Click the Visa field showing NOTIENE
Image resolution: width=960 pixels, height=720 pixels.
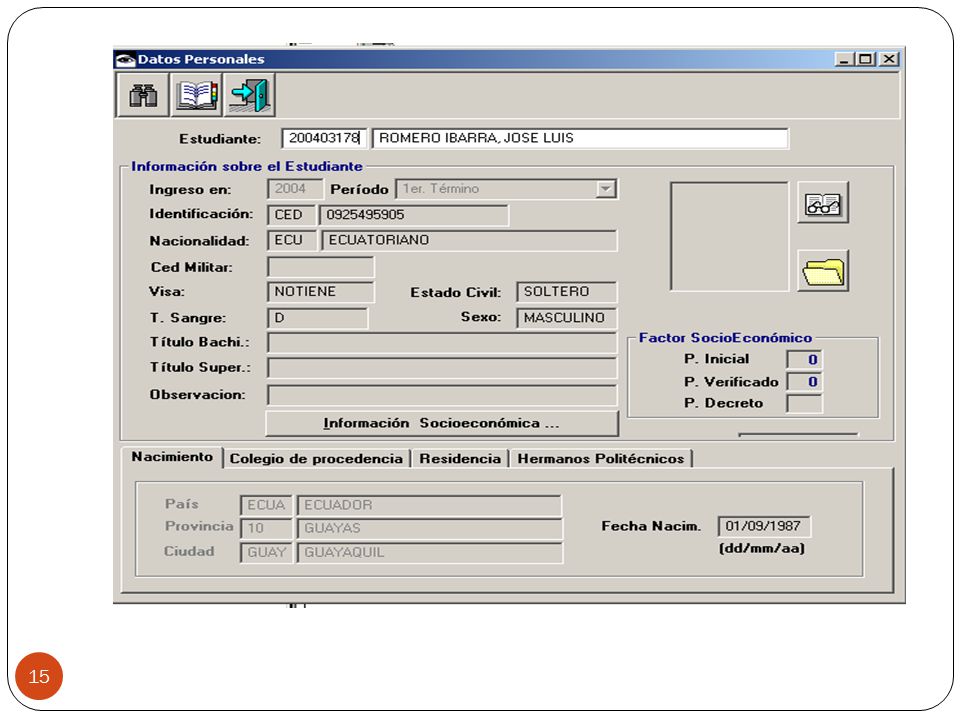point(320,291)
